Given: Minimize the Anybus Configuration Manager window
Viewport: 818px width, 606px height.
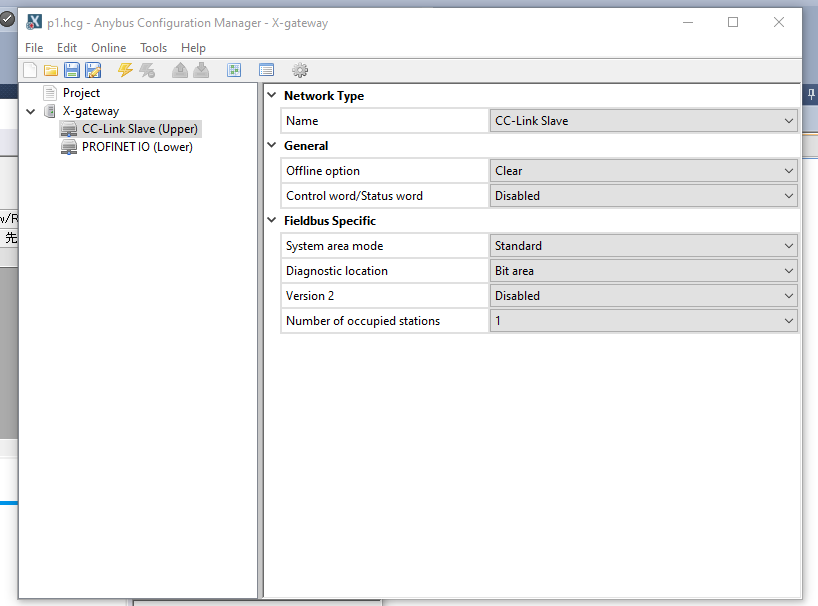Looking at the screenshot, I should [x=688, y=22].
